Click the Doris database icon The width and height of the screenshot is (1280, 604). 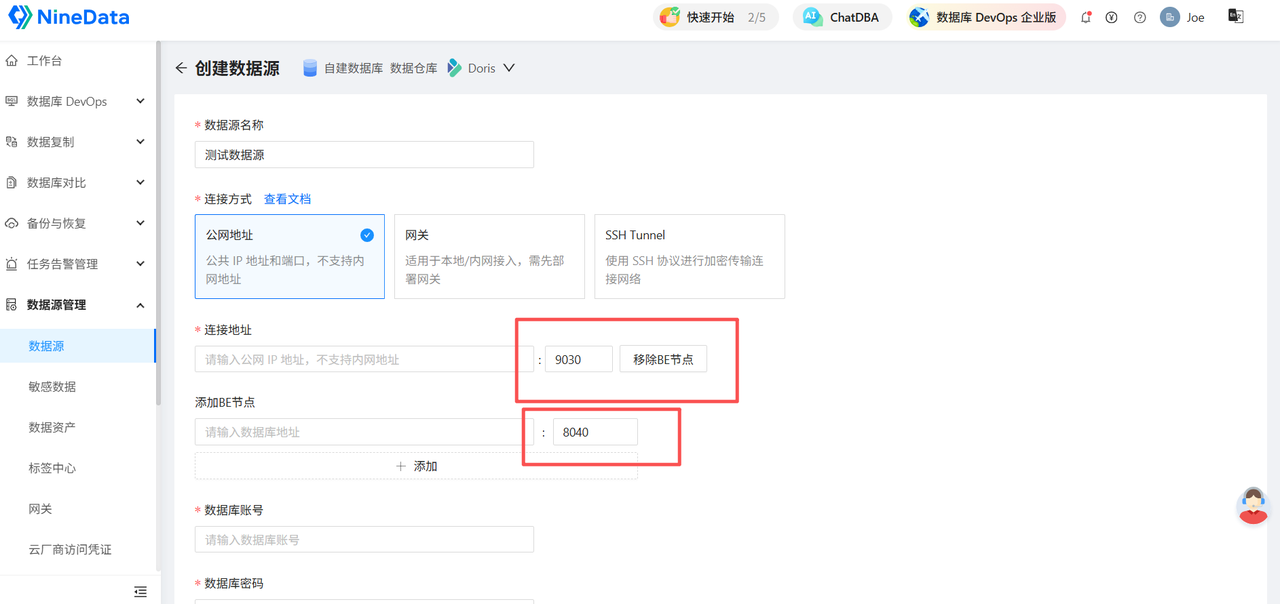tap(454, 68)
